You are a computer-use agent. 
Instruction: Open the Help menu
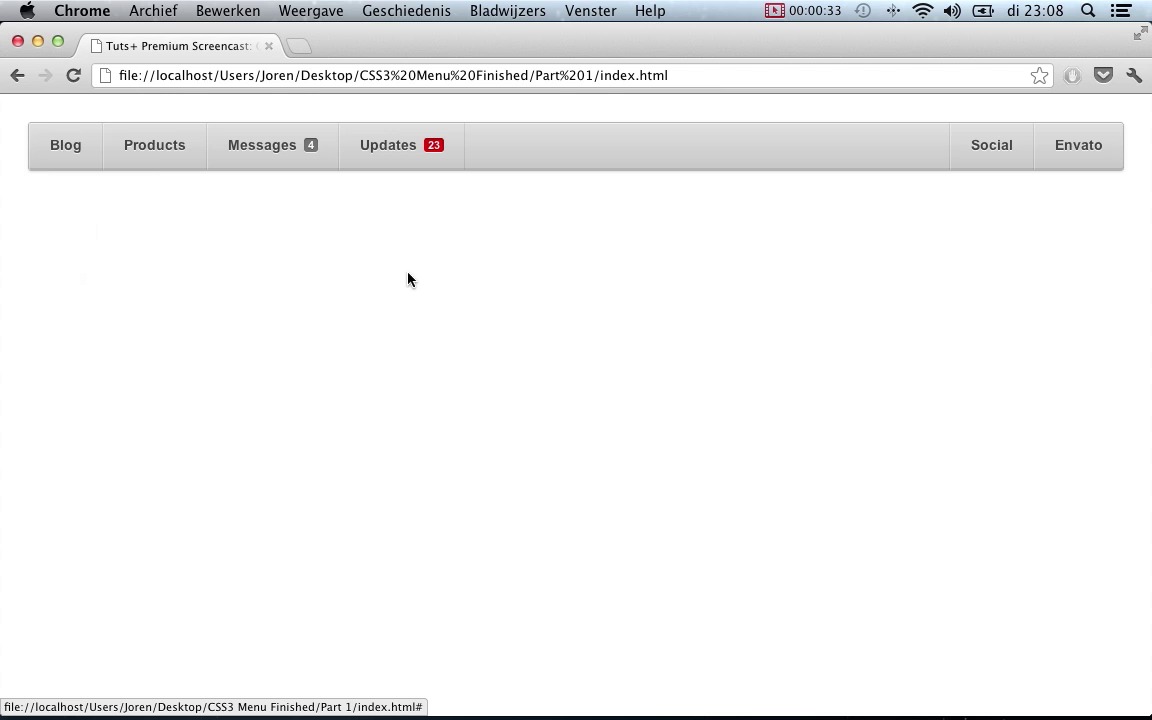pyautogui.click(x=650, y=10)
